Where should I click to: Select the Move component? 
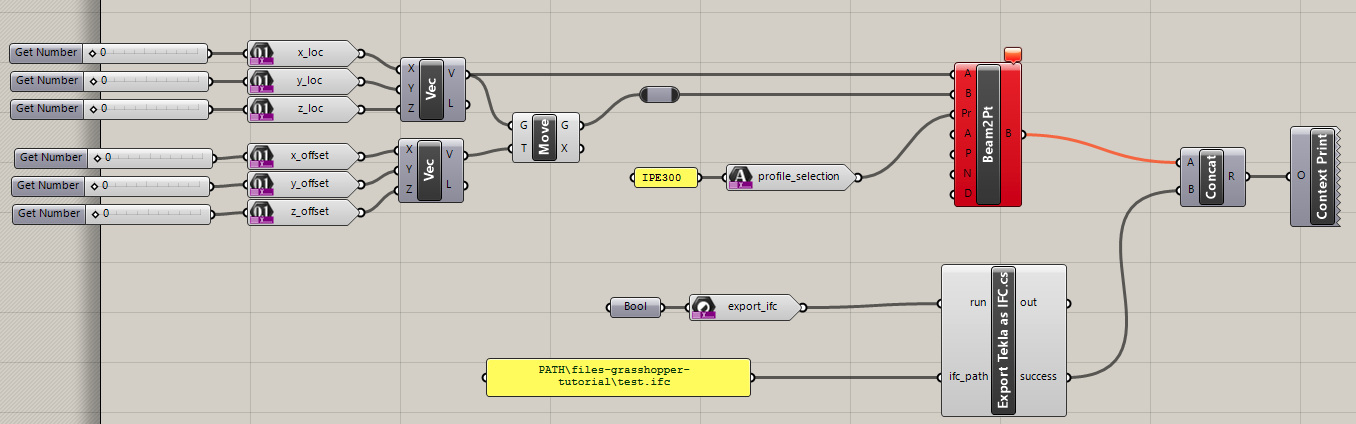pyautogui.click(x=544, y=137)
